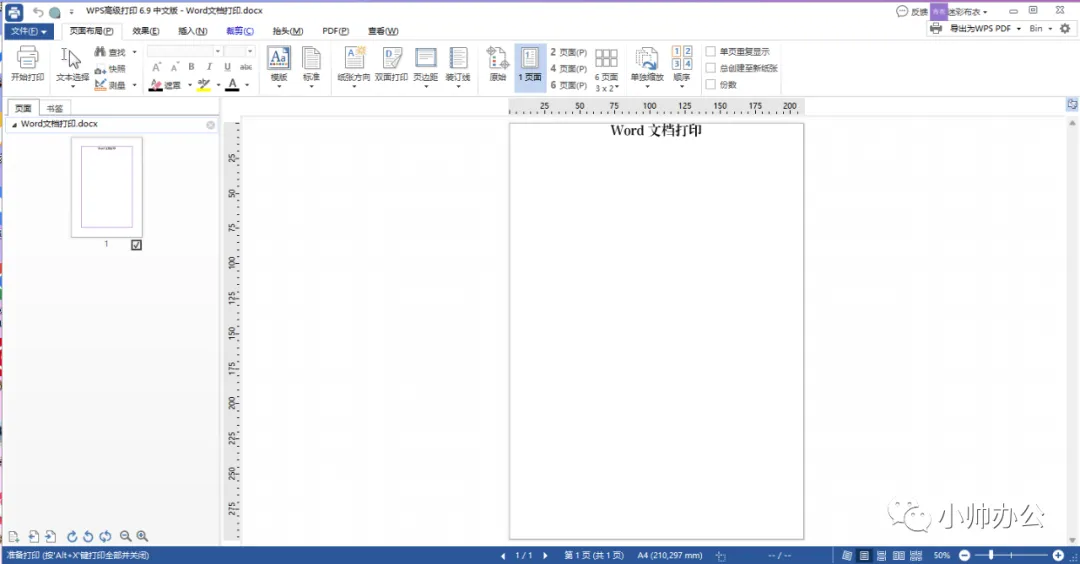This screenshot has height=564, width=1080.
Task: Click the bottom zoom out minus button
Action: pyautogui.click(x=964, y=555)
